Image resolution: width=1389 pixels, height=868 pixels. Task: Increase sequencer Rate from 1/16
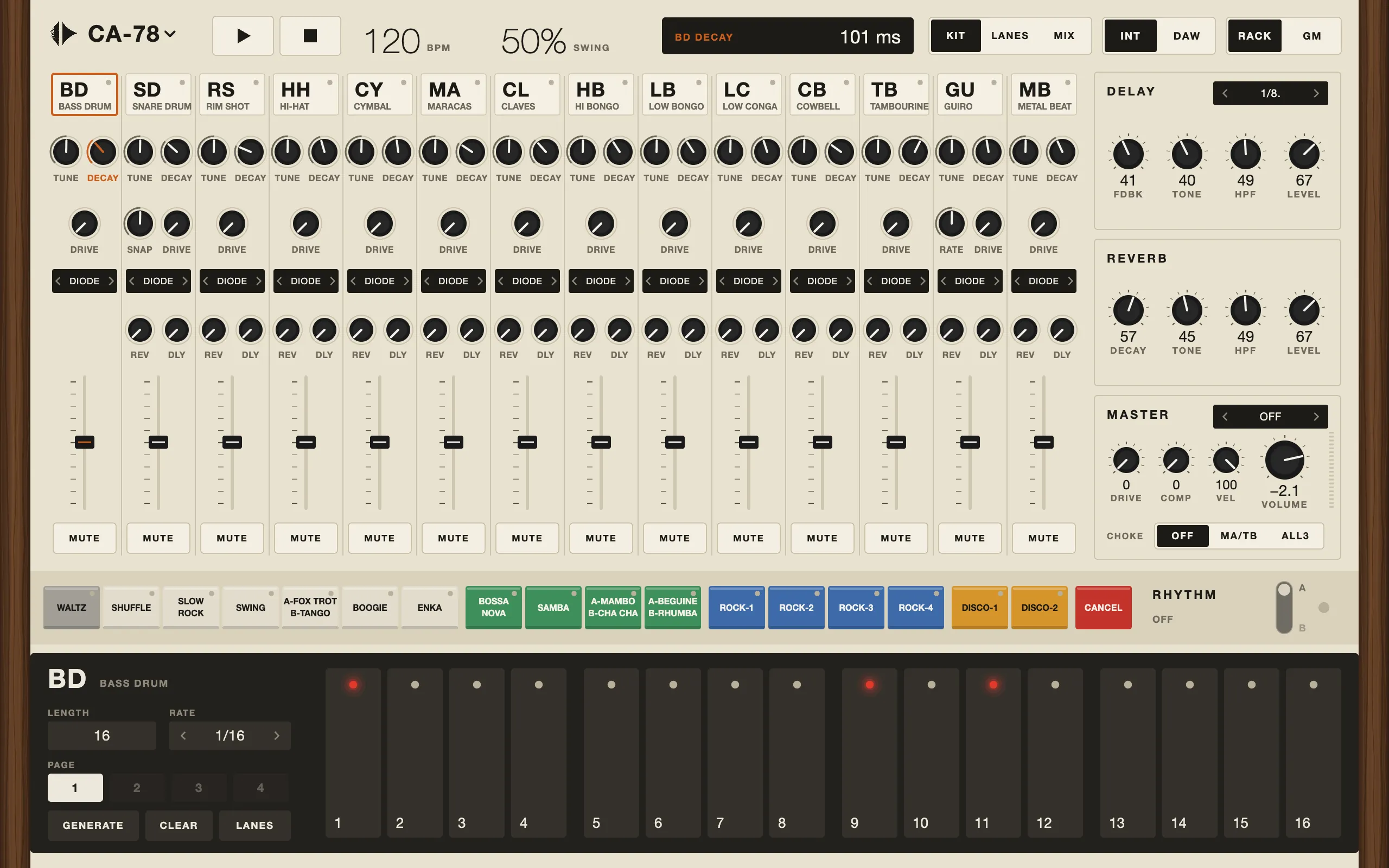[x=277, y=736]
